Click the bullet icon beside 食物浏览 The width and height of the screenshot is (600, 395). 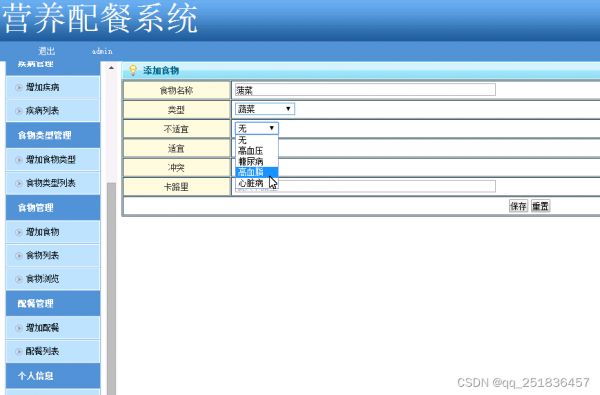coord(18,279)
